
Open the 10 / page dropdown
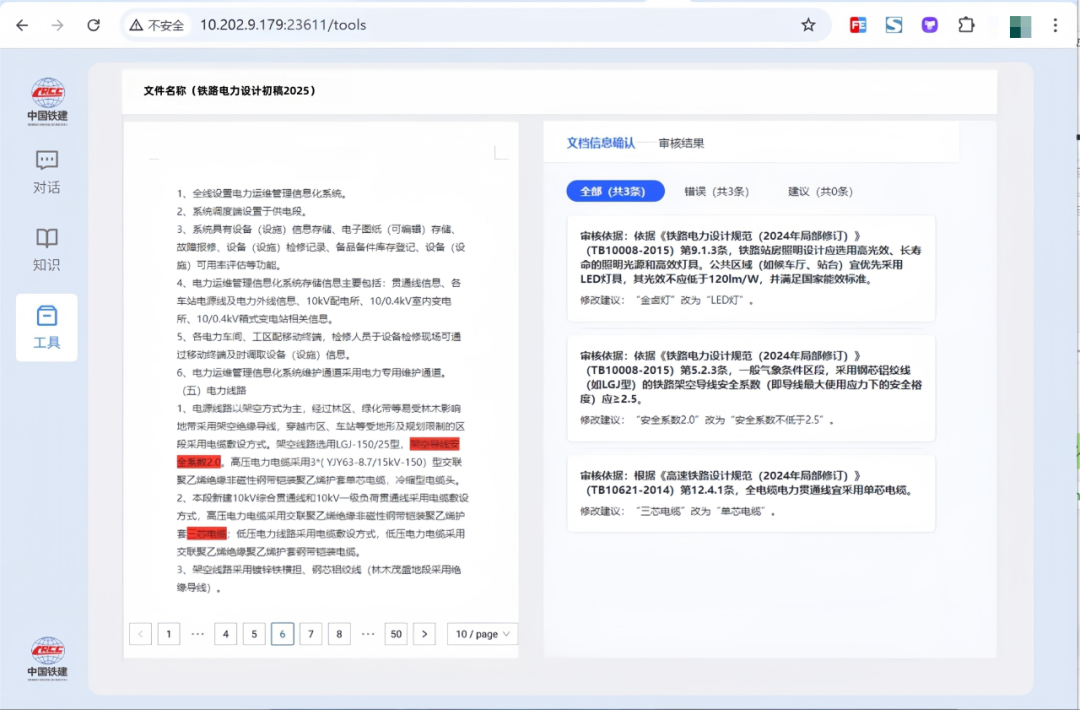(482, 634)
